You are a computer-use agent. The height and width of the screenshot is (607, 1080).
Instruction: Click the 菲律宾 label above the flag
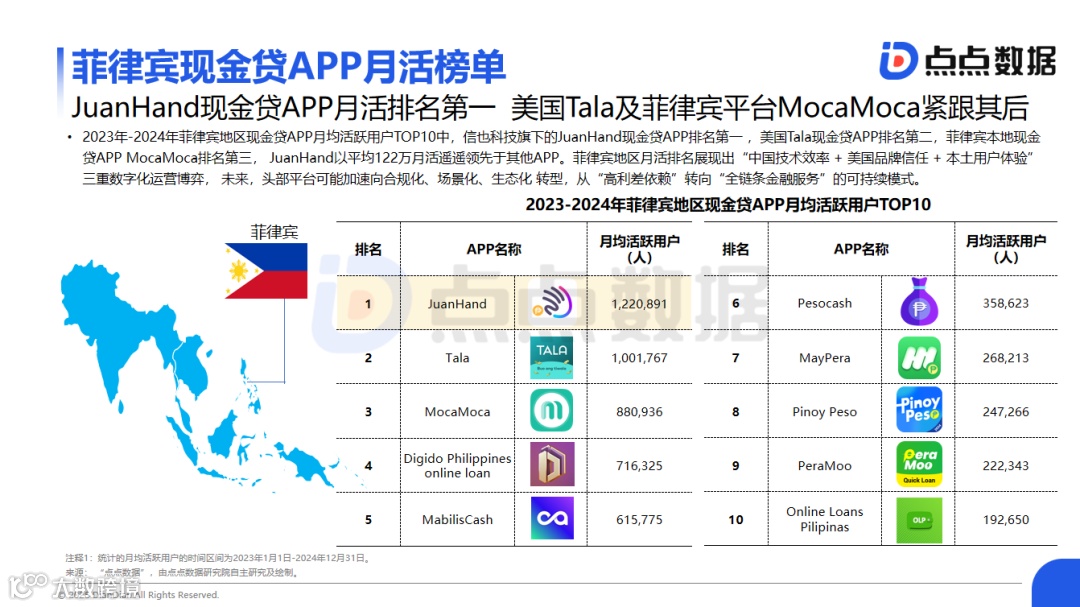click(x=274, y=232)
